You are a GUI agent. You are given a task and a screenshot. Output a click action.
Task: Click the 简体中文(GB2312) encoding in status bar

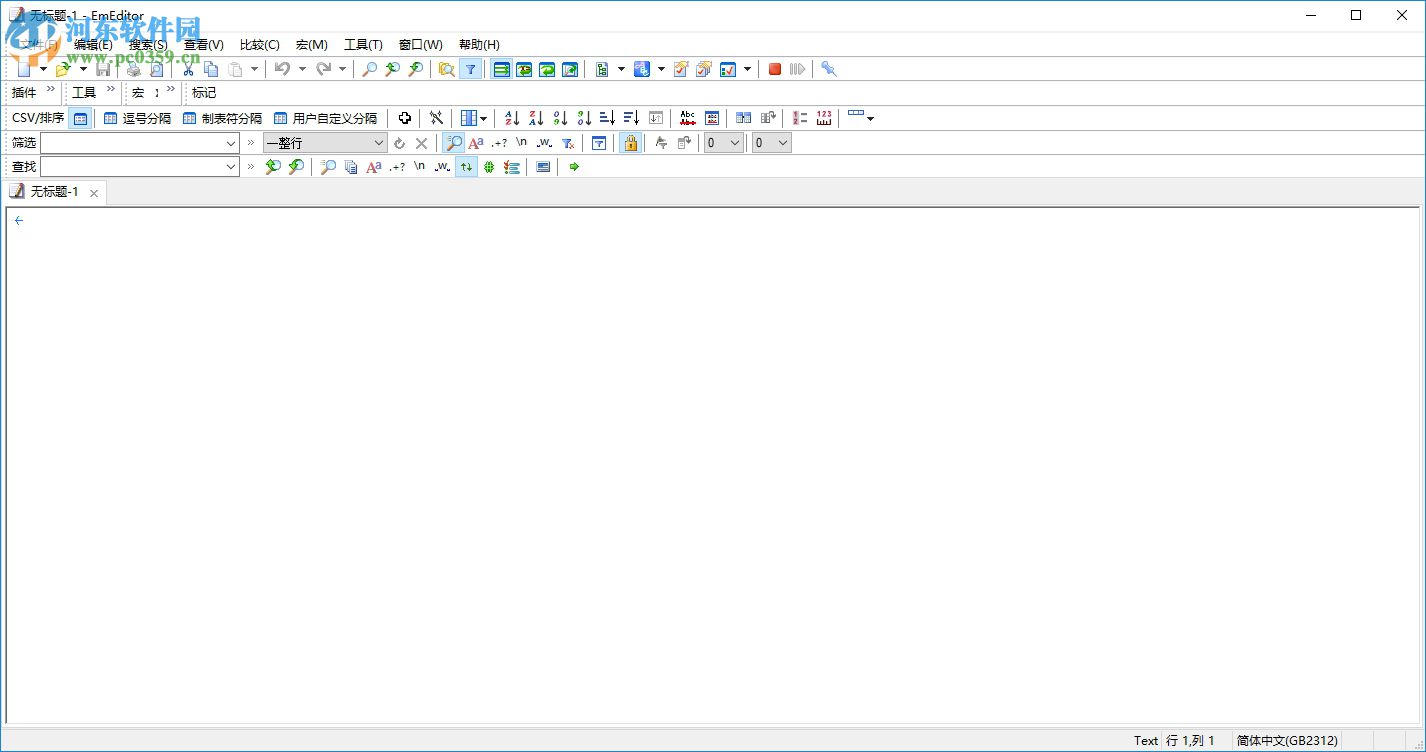pyautogui.click(x=1288, y=740)
